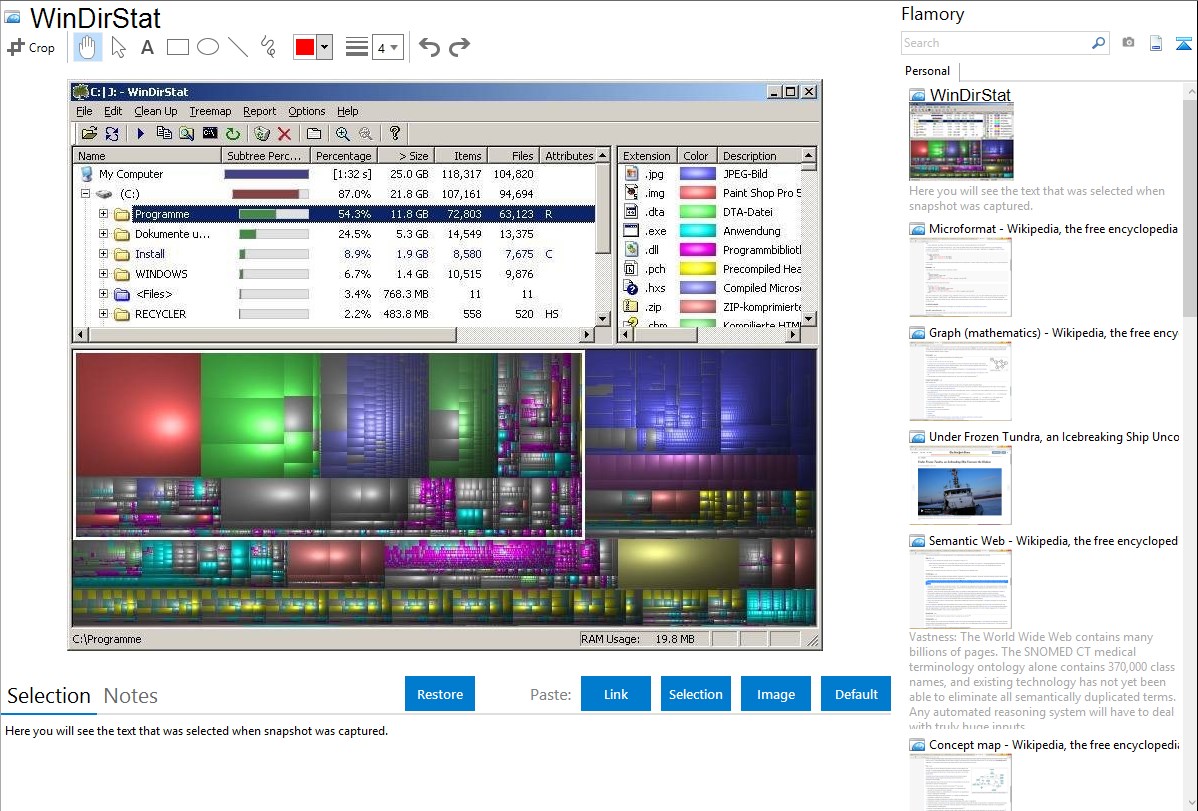Select the Crop tool
1198x811 pixels.
(31, 47)
